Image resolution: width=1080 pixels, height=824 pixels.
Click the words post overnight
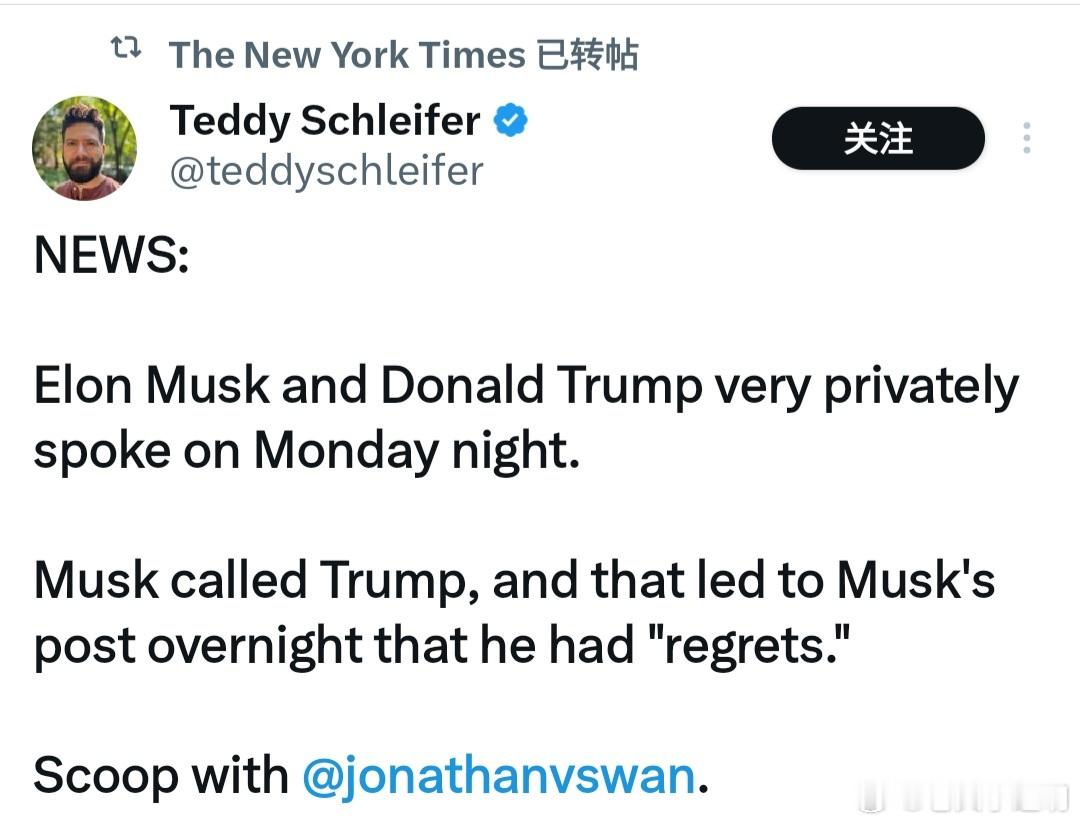pos(197,646)
